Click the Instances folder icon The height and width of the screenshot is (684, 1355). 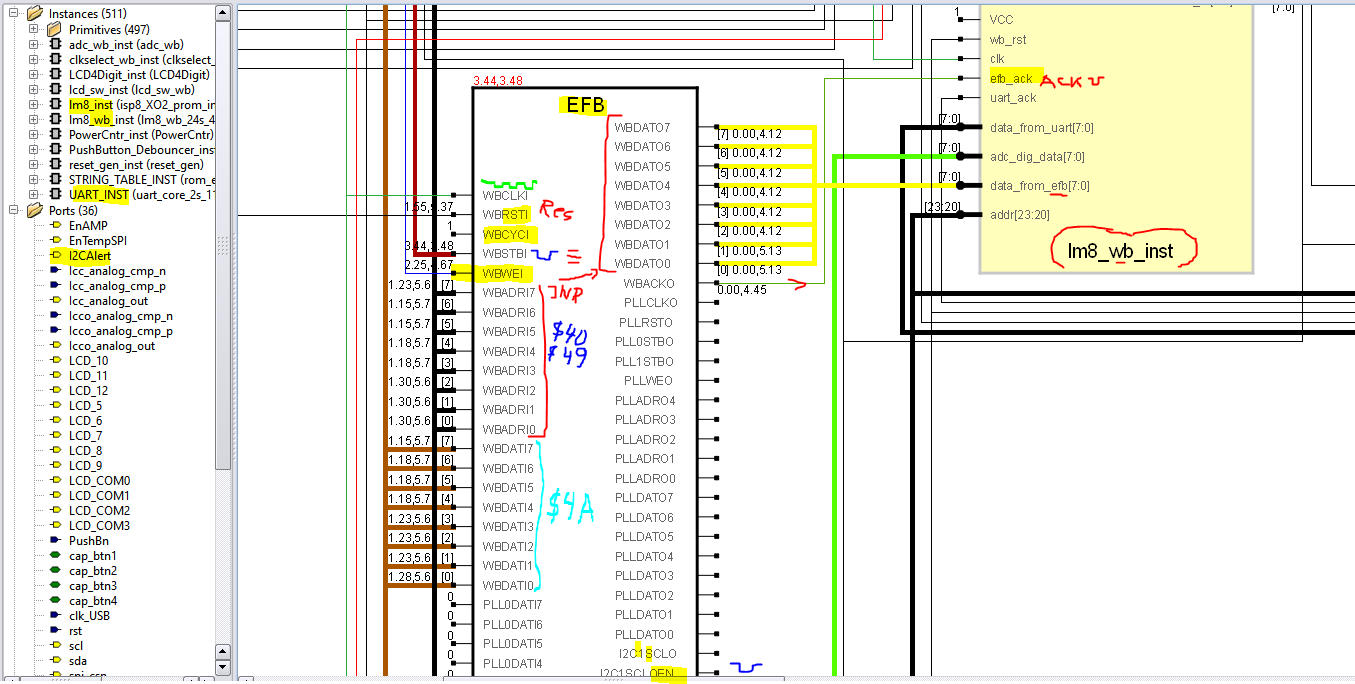(35, 14)
